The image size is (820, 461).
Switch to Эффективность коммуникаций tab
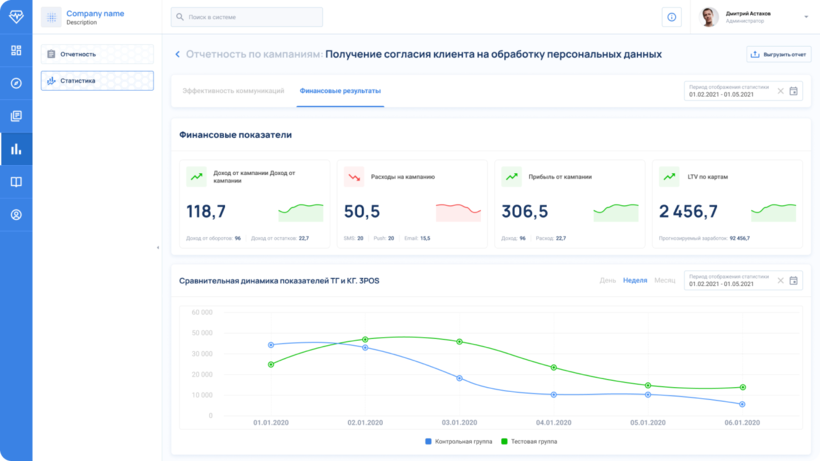pos(233,91)
